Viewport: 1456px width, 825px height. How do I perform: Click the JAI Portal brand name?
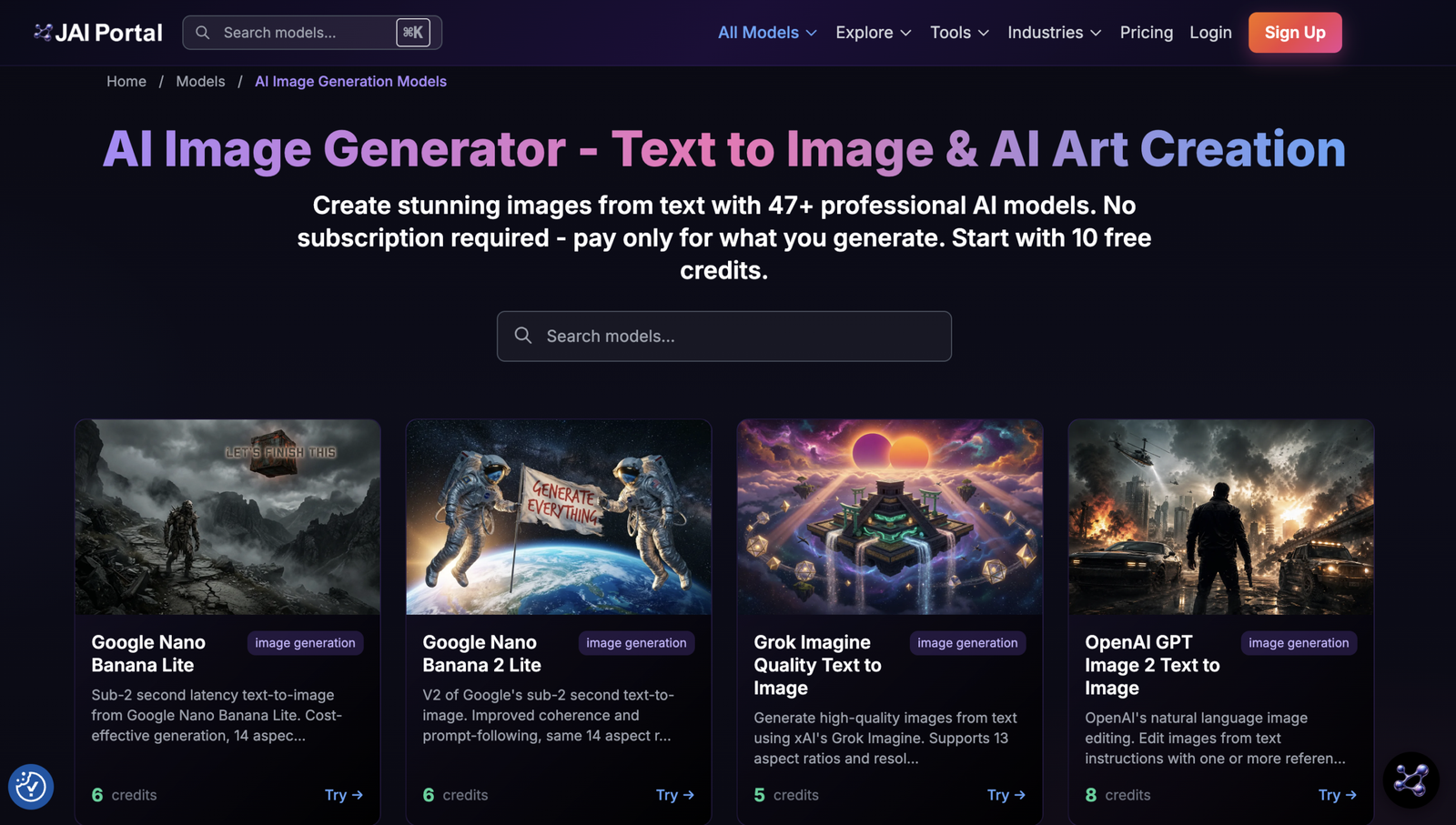(x=108, y=33)
